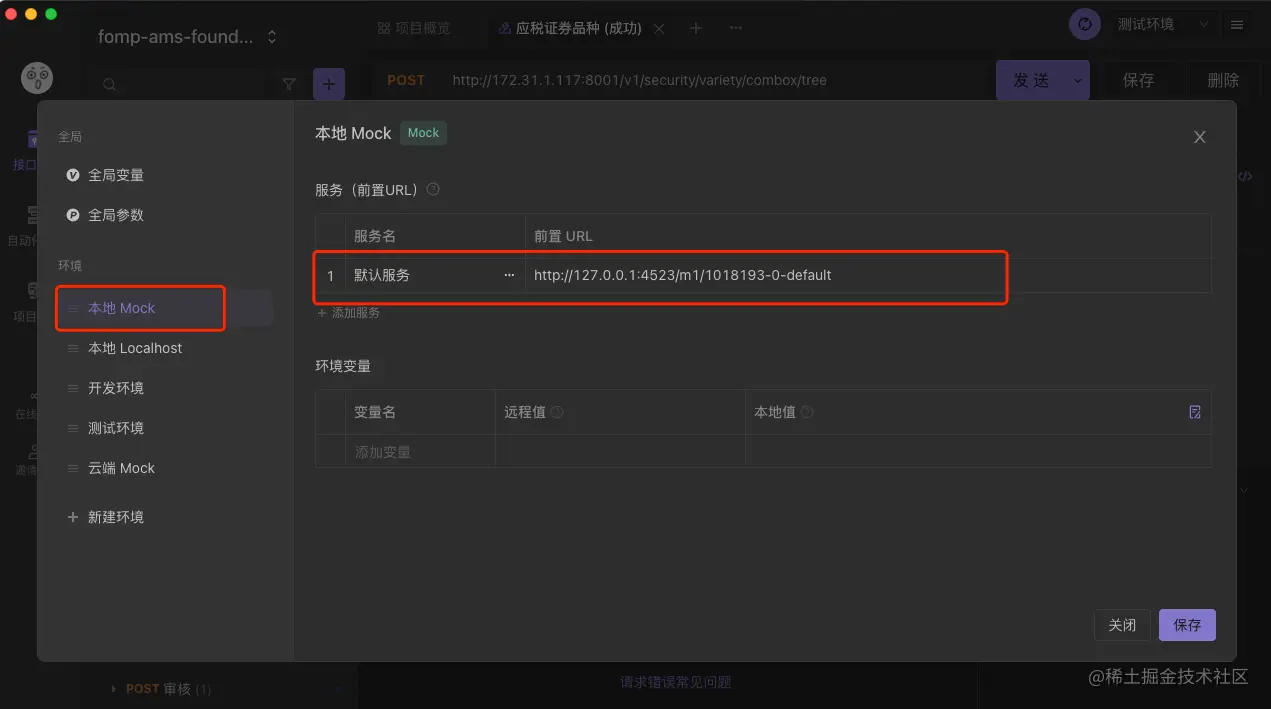Click the 发送 send button
The image size is (1271, 709).
point(1031,80)
